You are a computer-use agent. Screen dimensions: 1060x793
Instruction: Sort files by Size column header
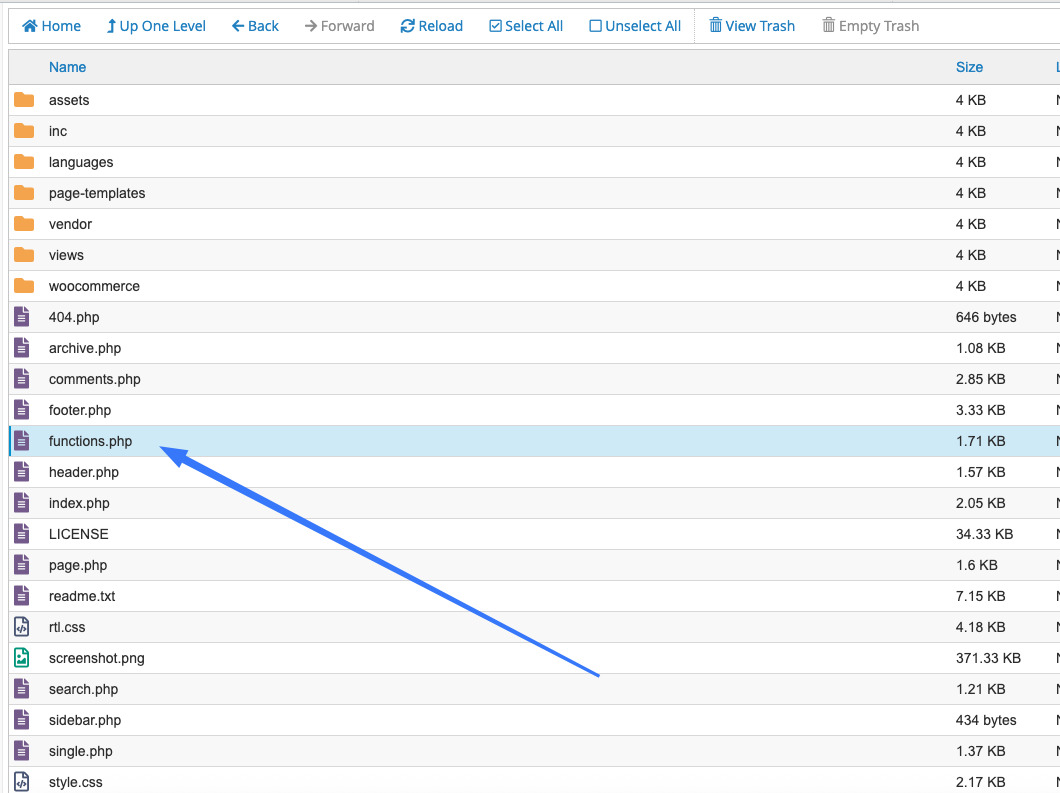[969, 67]
